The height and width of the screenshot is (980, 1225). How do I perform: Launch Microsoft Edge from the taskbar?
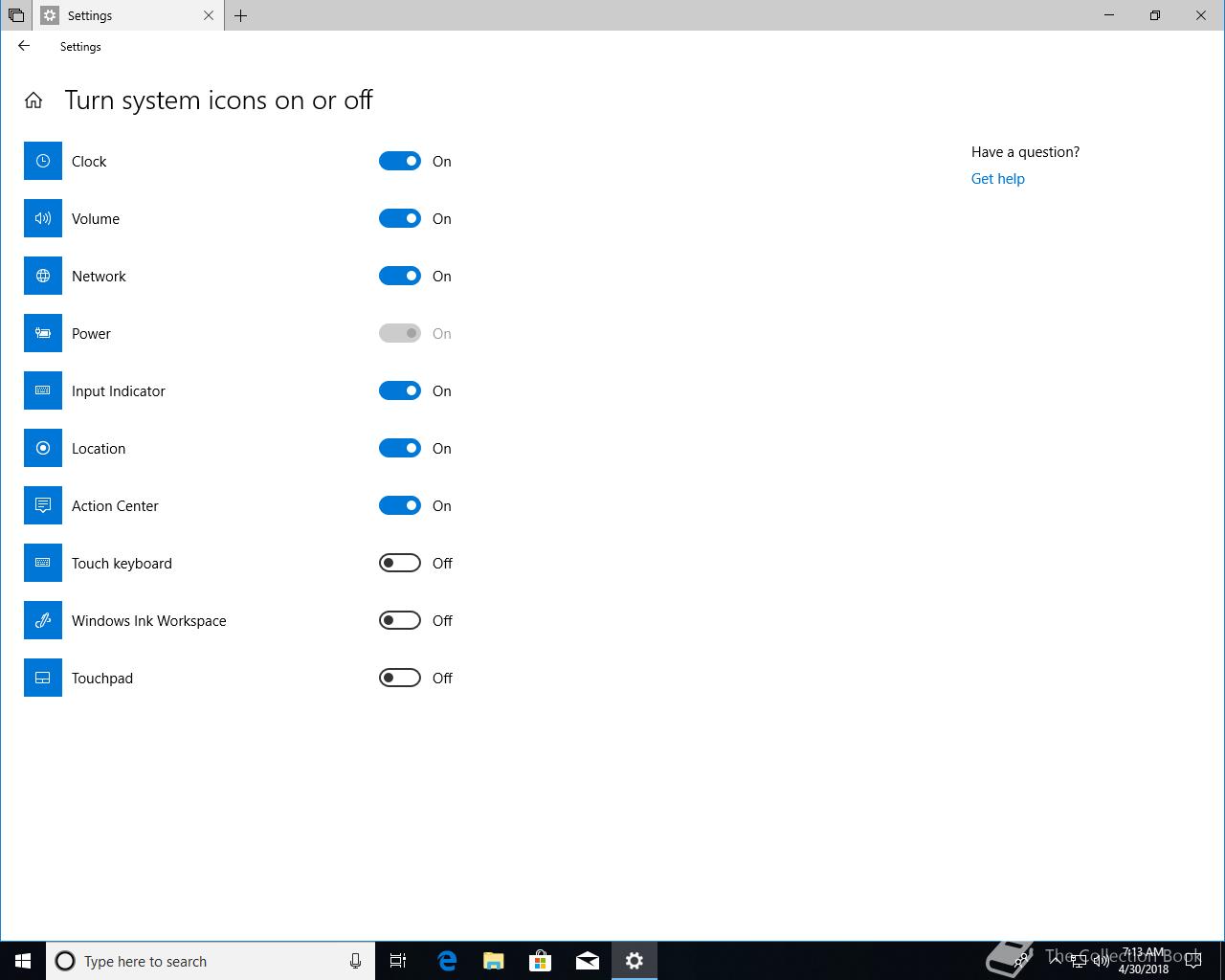tap(446, 961)
